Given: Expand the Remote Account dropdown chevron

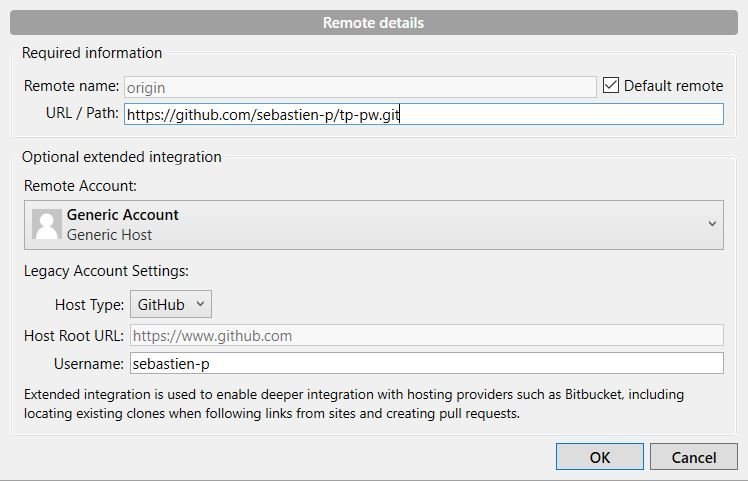Looking at the screenshot, I should click(x=712, y=224).
